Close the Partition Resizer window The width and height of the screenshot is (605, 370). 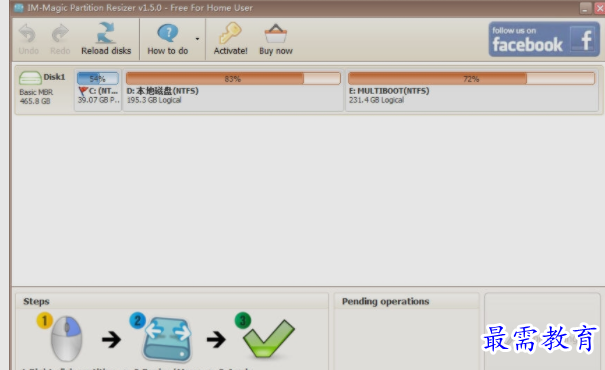click(600, 8)
